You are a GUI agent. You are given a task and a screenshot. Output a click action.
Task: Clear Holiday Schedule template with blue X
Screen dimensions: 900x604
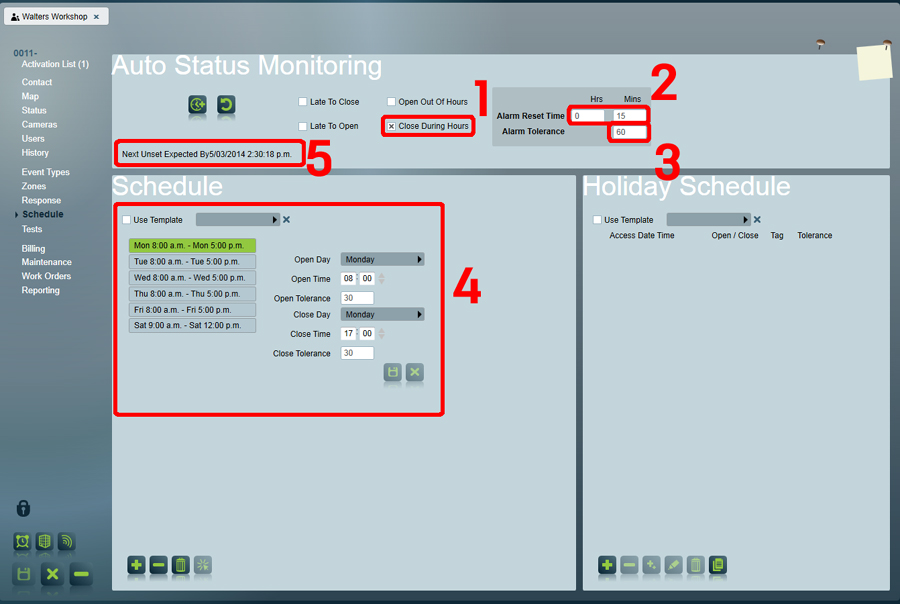point(757,219)
